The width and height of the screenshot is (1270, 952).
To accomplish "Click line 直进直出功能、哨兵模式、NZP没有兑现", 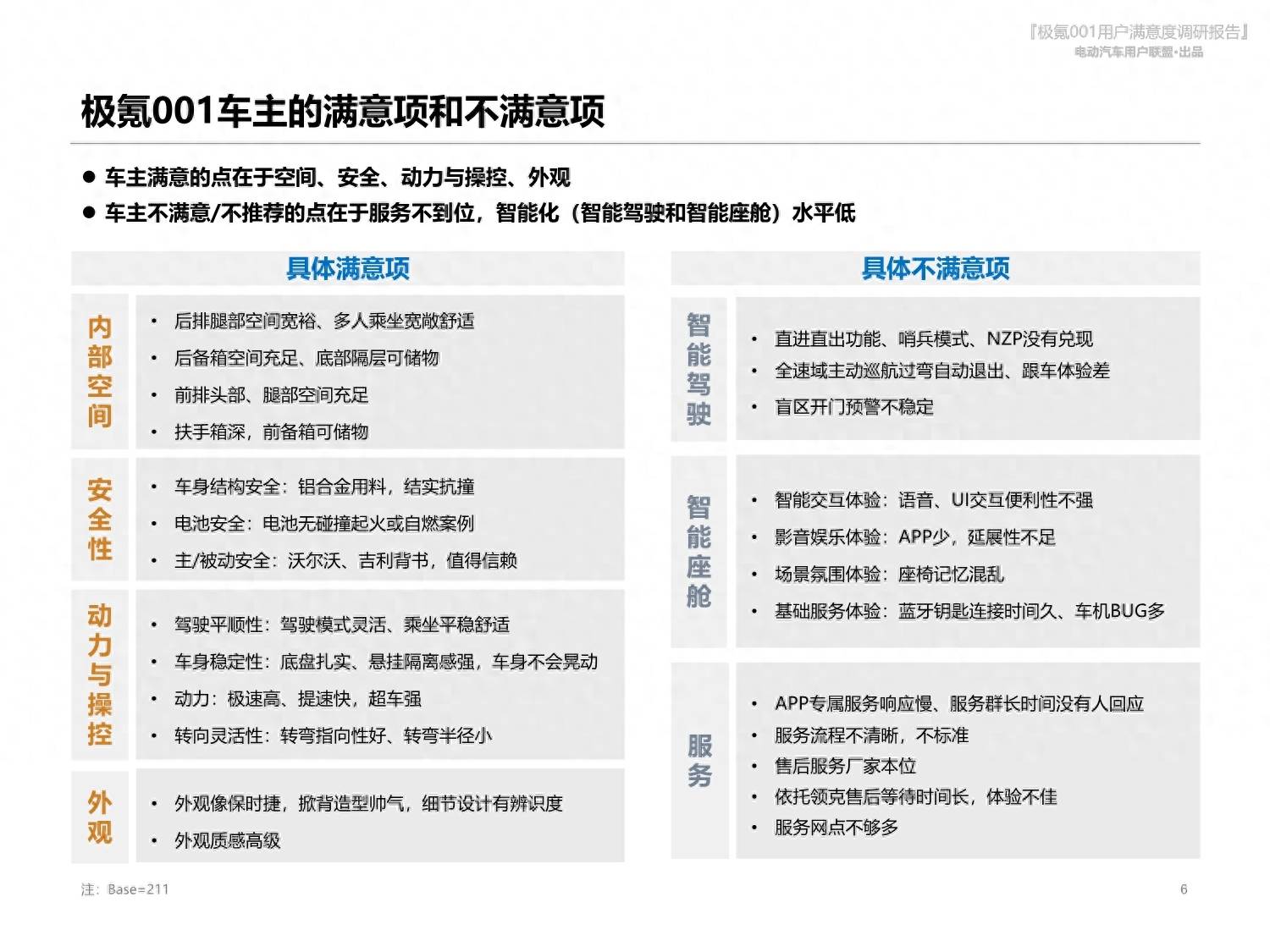I will (934, 339).
